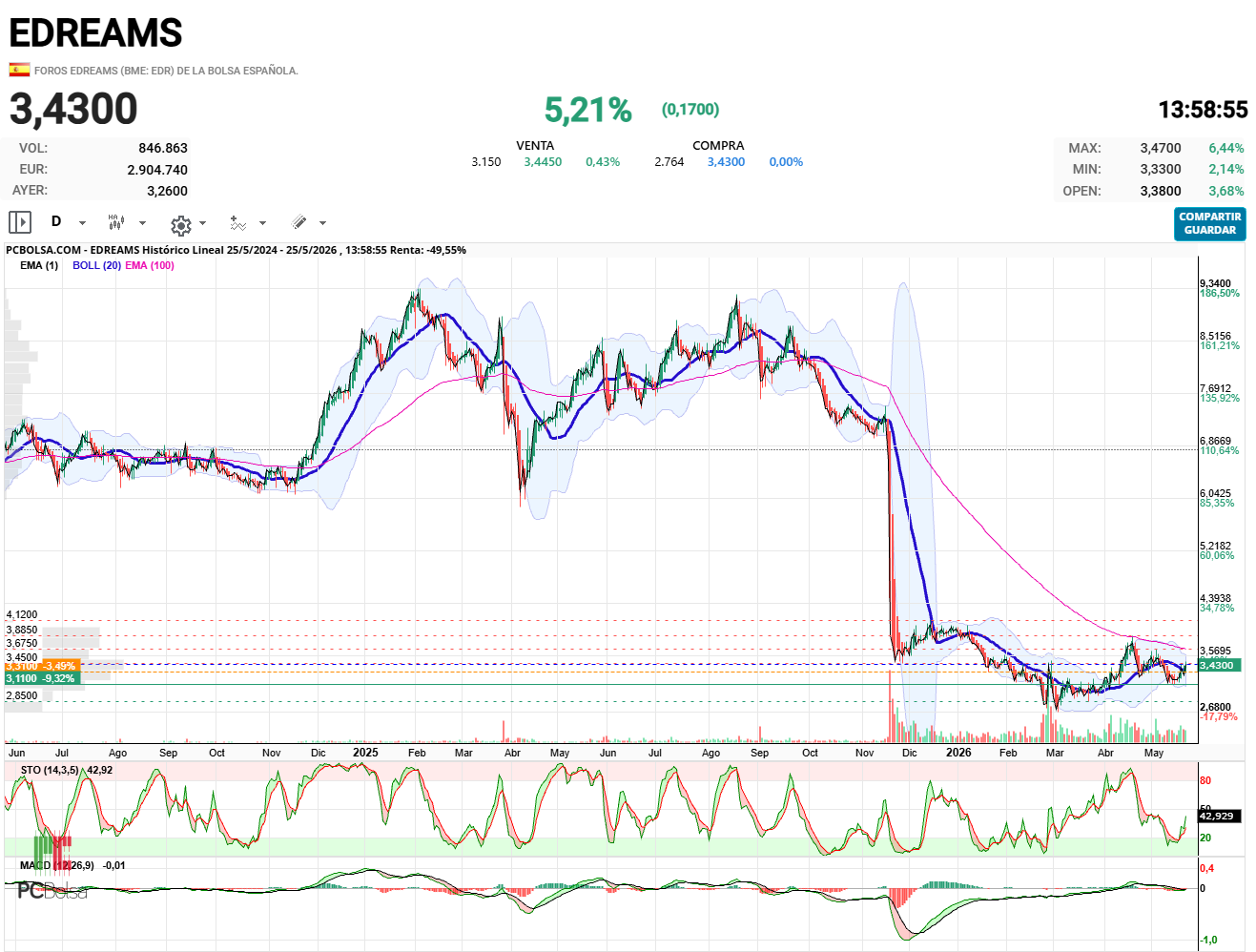The height and width of the screenshot is (952, 1256).
Task: Click the MAX percentage 6,44%
Action: (x=1226, y=148)
